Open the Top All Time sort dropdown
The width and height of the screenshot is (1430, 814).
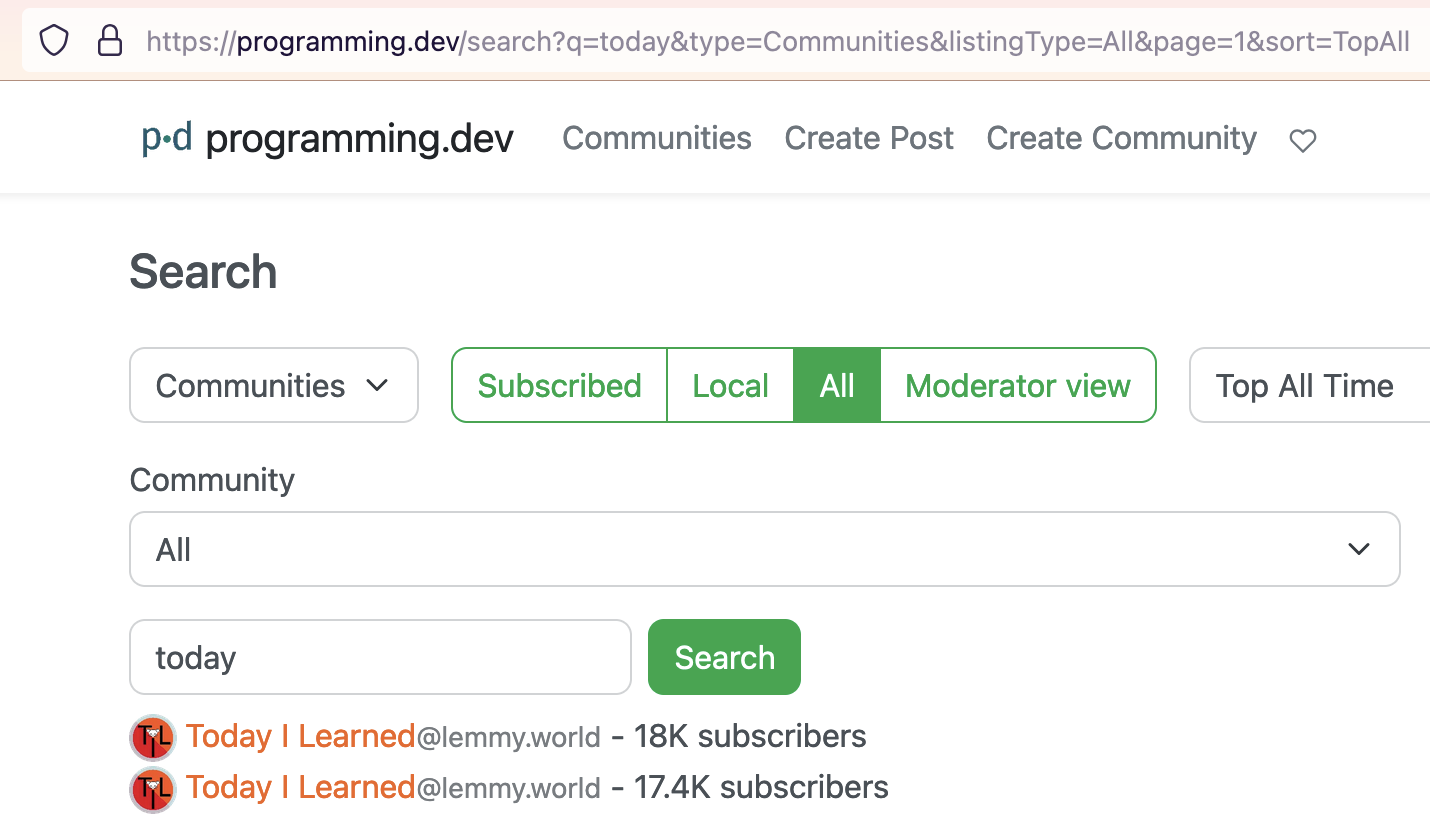[x=1305, y=386]
